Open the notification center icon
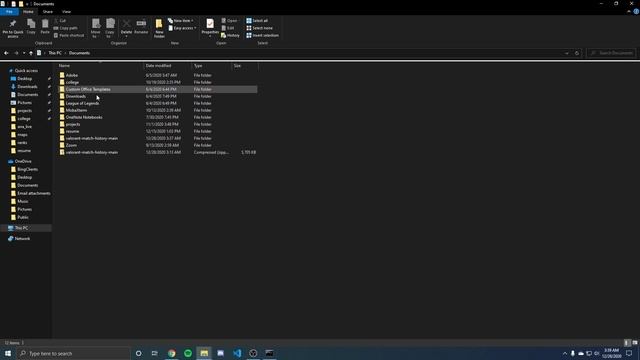Screen dimensions: 640x360 629,353
